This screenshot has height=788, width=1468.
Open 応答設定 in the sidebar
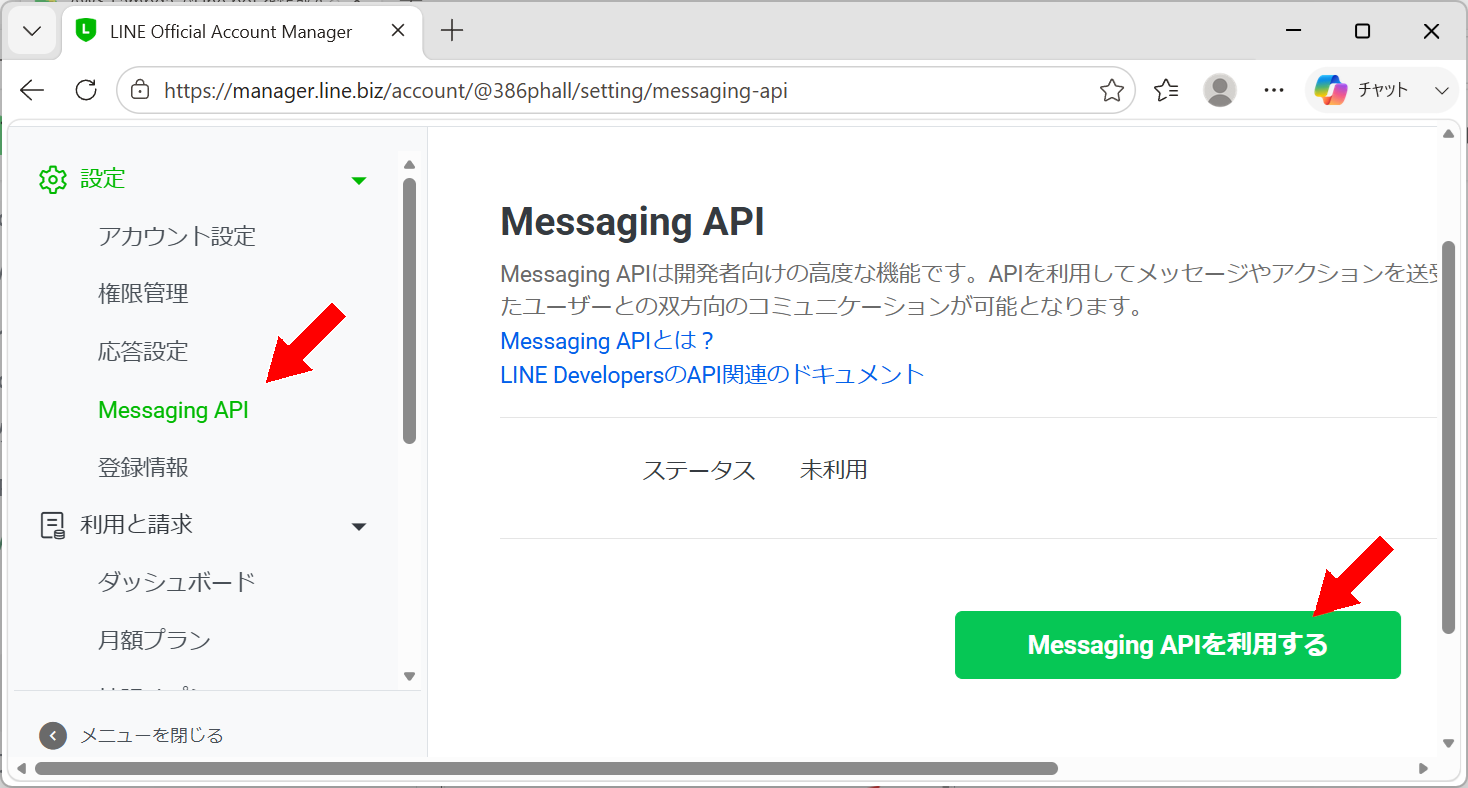(x=143, y=352)
